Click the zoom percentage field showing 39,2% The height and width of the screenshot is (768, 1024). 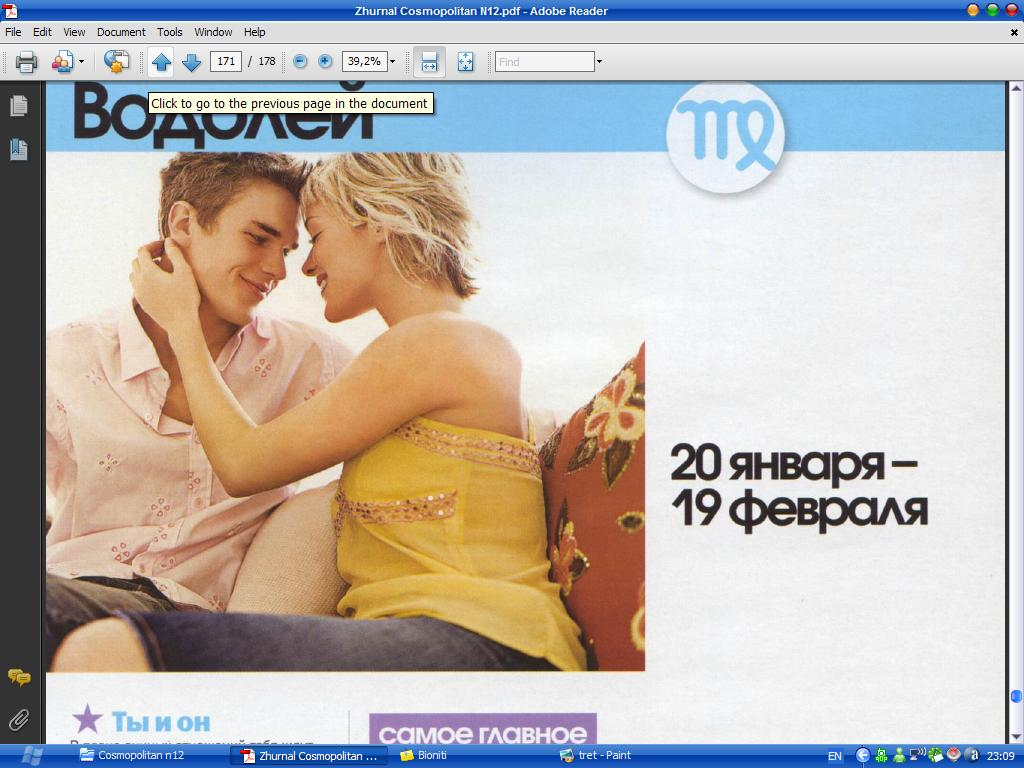364,61
